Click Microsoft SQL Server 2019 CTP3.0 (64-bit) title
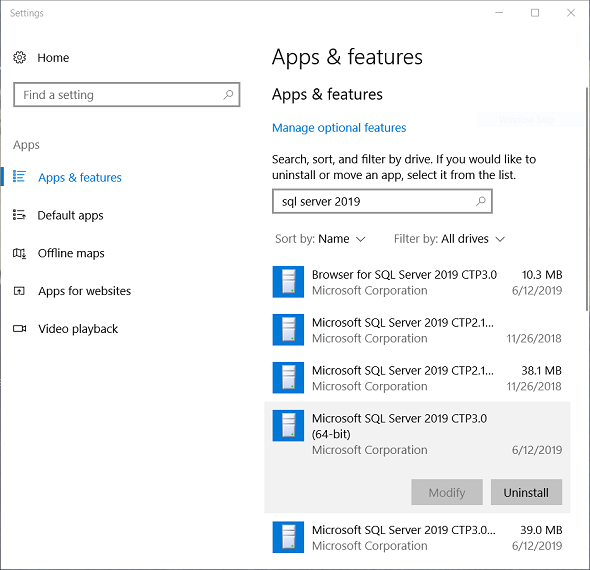This screenshot has height=570, width=590. click(399, 426)
